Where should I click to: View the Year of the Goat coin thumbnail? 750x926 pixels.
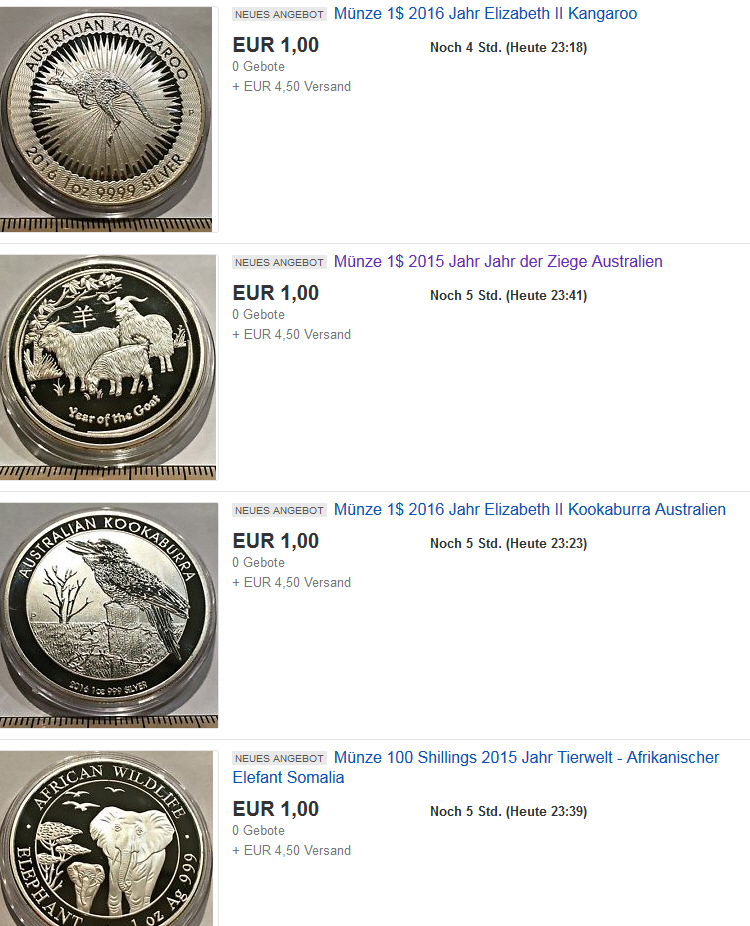[x=108, y=367]
